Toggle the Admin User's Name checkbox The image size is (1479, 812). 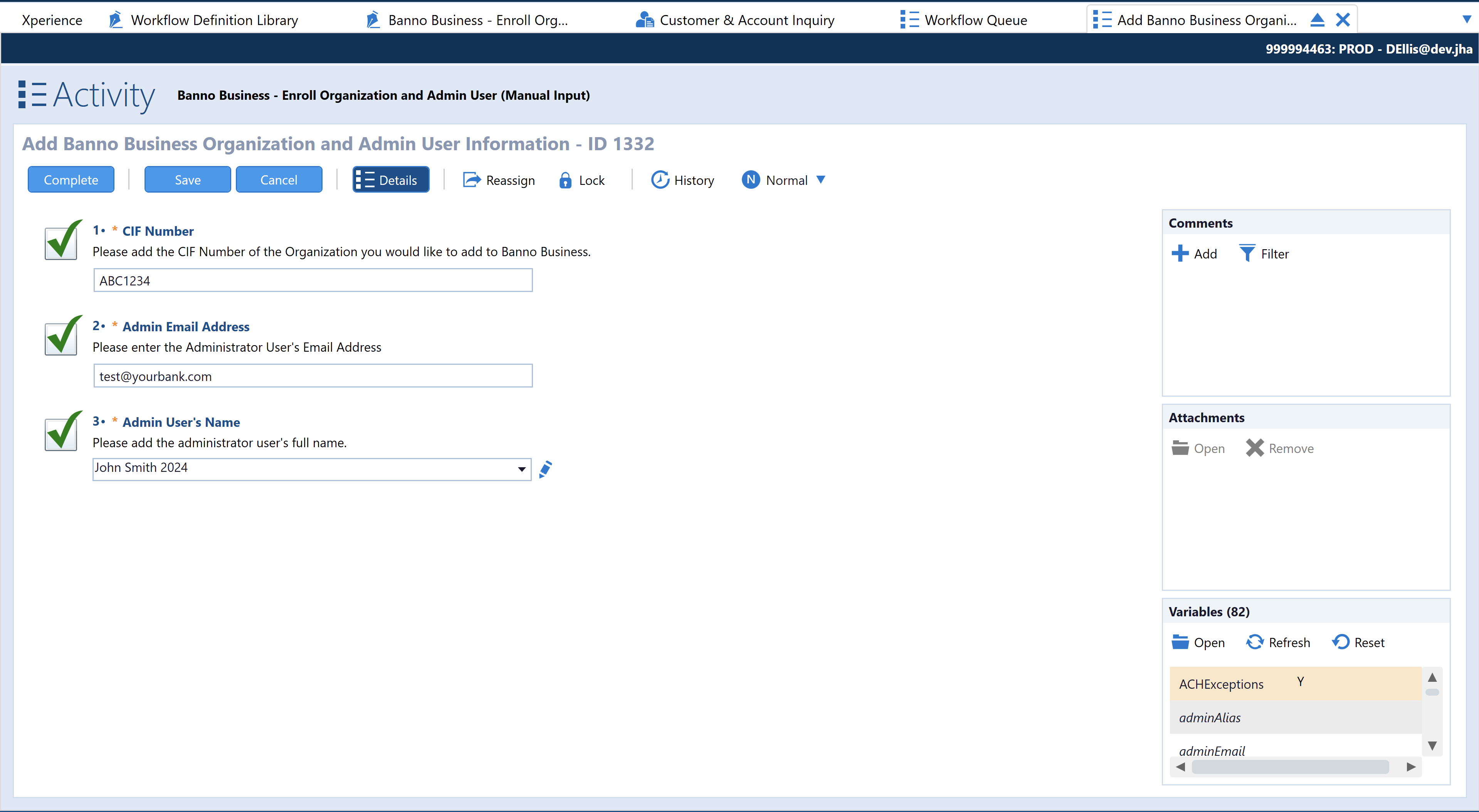61,435
